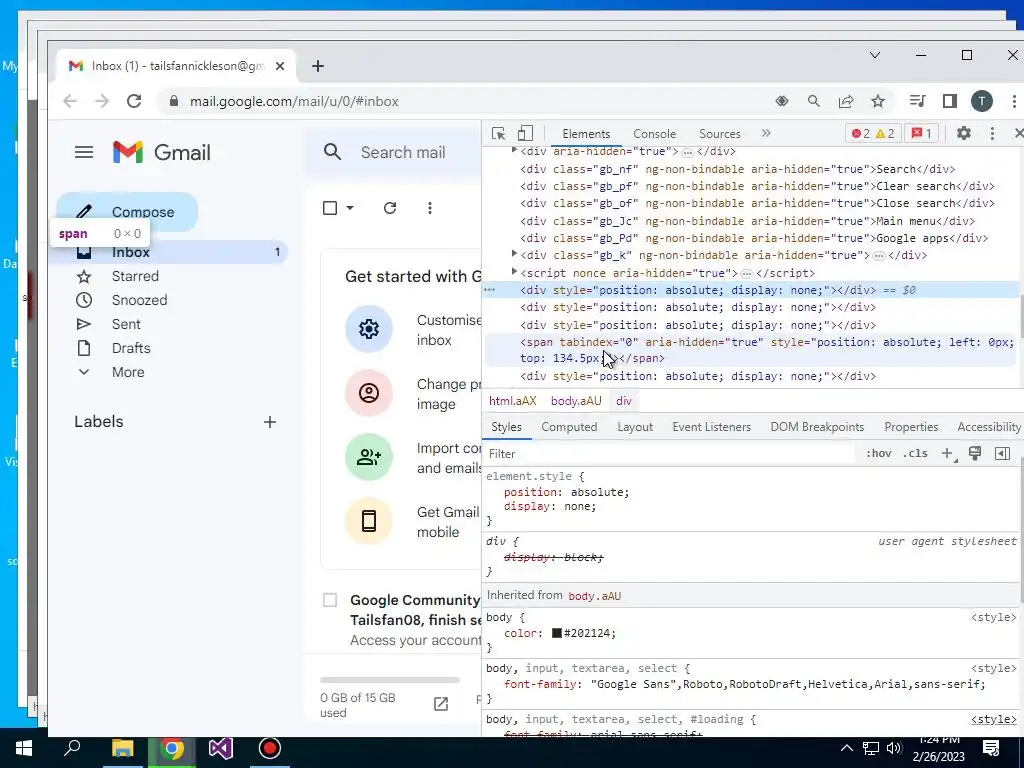Image resolution: width=1024 pixels, height=768 pixels.
Task: Open the Gmail main menu hamburger icon
Action: coord(84,152)
